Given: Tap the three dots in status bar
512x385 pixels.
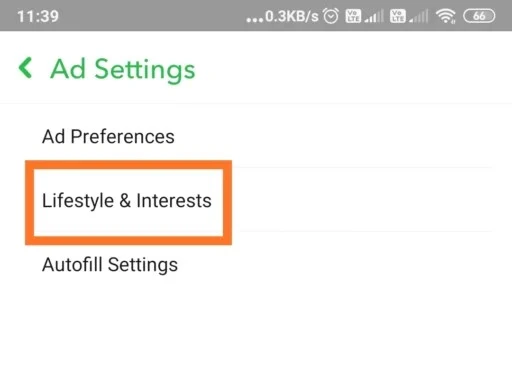Looking at the screenshot, I should click(255, 20).
